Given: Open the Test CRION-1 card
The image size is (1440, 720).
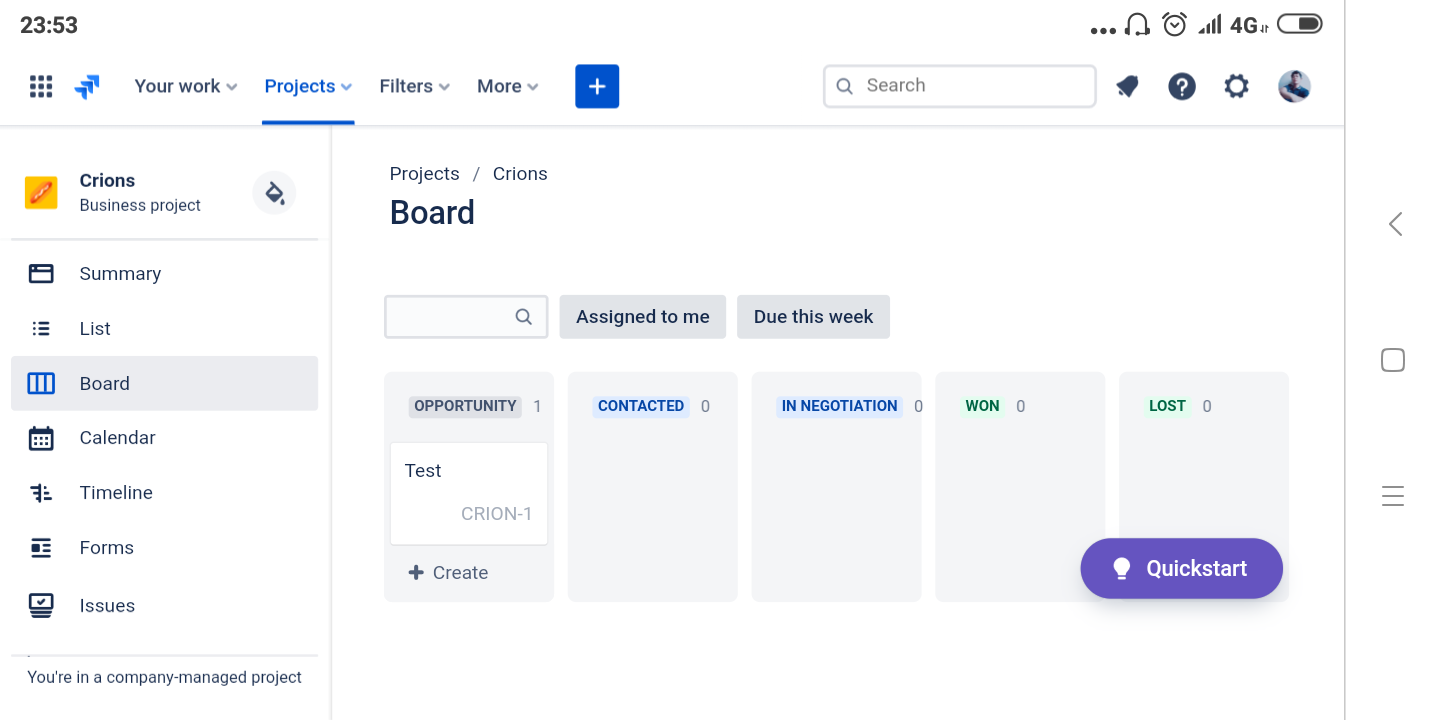Looking at the screenshot, I should point(469,493).
